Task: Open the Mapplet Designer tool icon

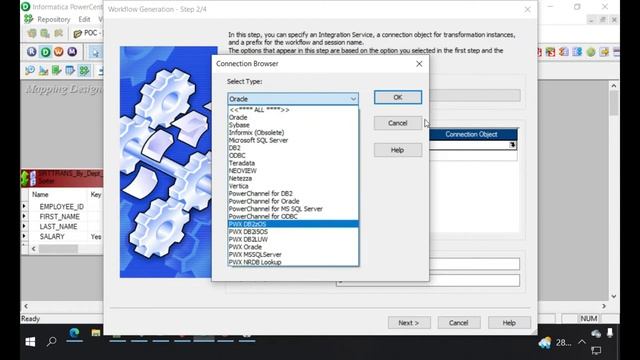Action: [70, 71]
